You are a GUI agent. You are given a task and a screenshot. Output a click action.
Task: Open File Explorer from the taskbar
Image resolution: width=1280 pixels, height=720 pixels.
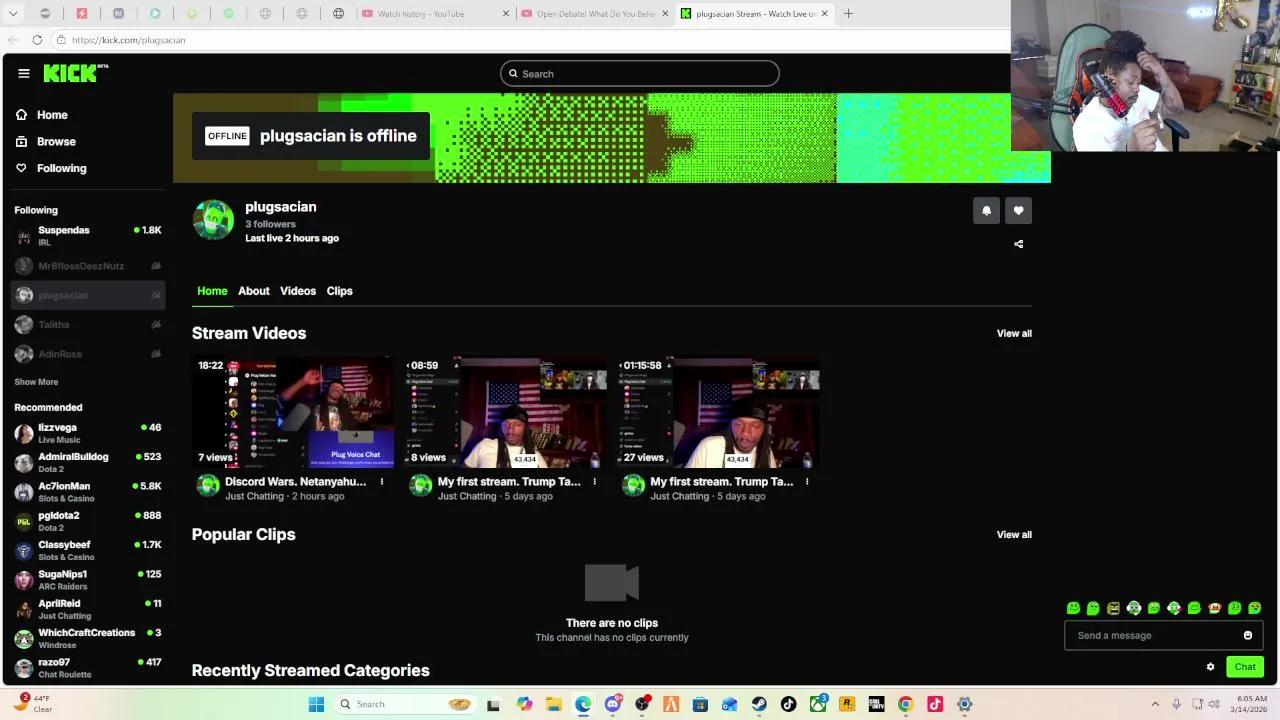(553, 705)
